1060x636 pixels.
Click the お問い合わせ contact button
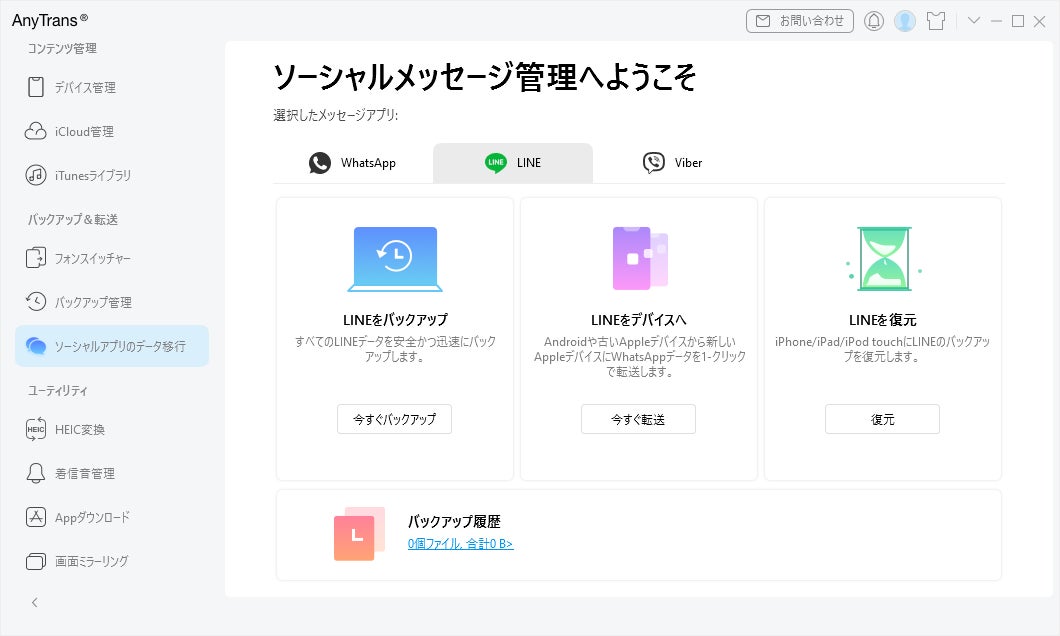[x=800, y=21]
